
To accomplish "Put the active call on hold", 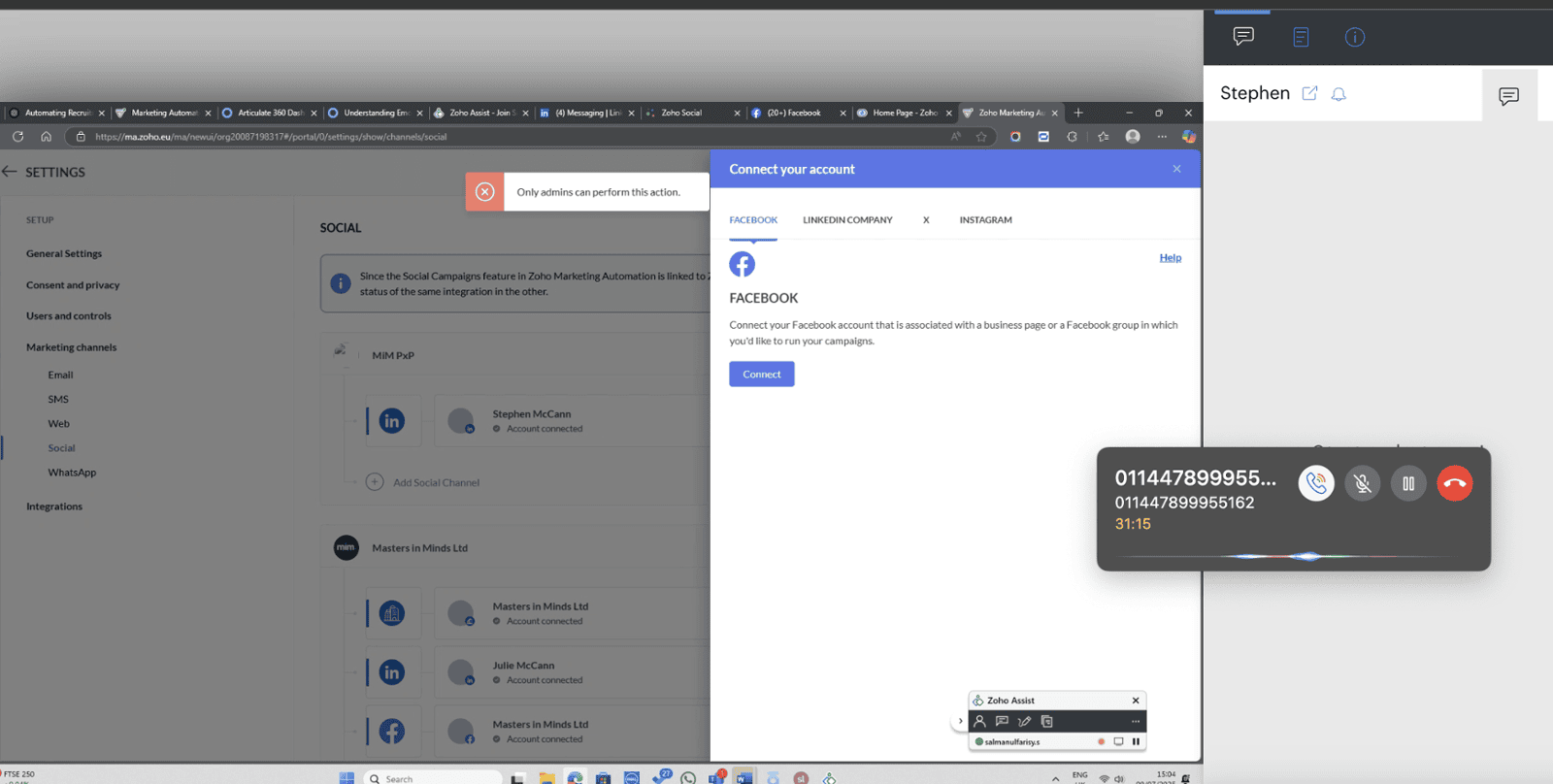I will click(1407, 483).
